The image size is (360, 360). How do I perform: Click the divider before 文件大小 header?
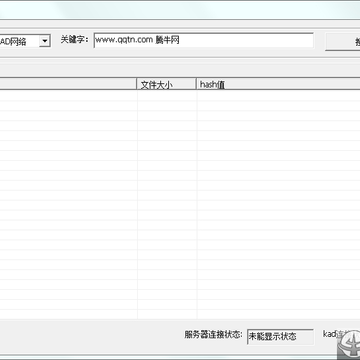pos(137,84)
